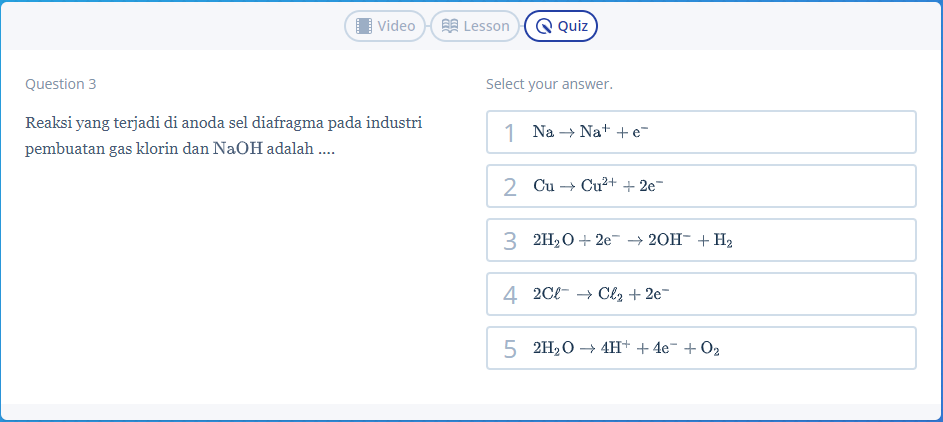Click the number 1 option label

tap(509, 133)
